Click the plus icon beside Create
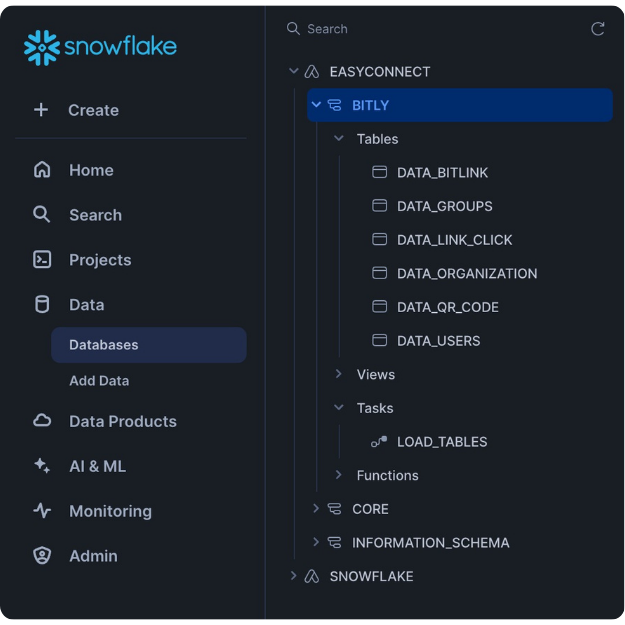625x625 pixels. [x=41, y=110]
